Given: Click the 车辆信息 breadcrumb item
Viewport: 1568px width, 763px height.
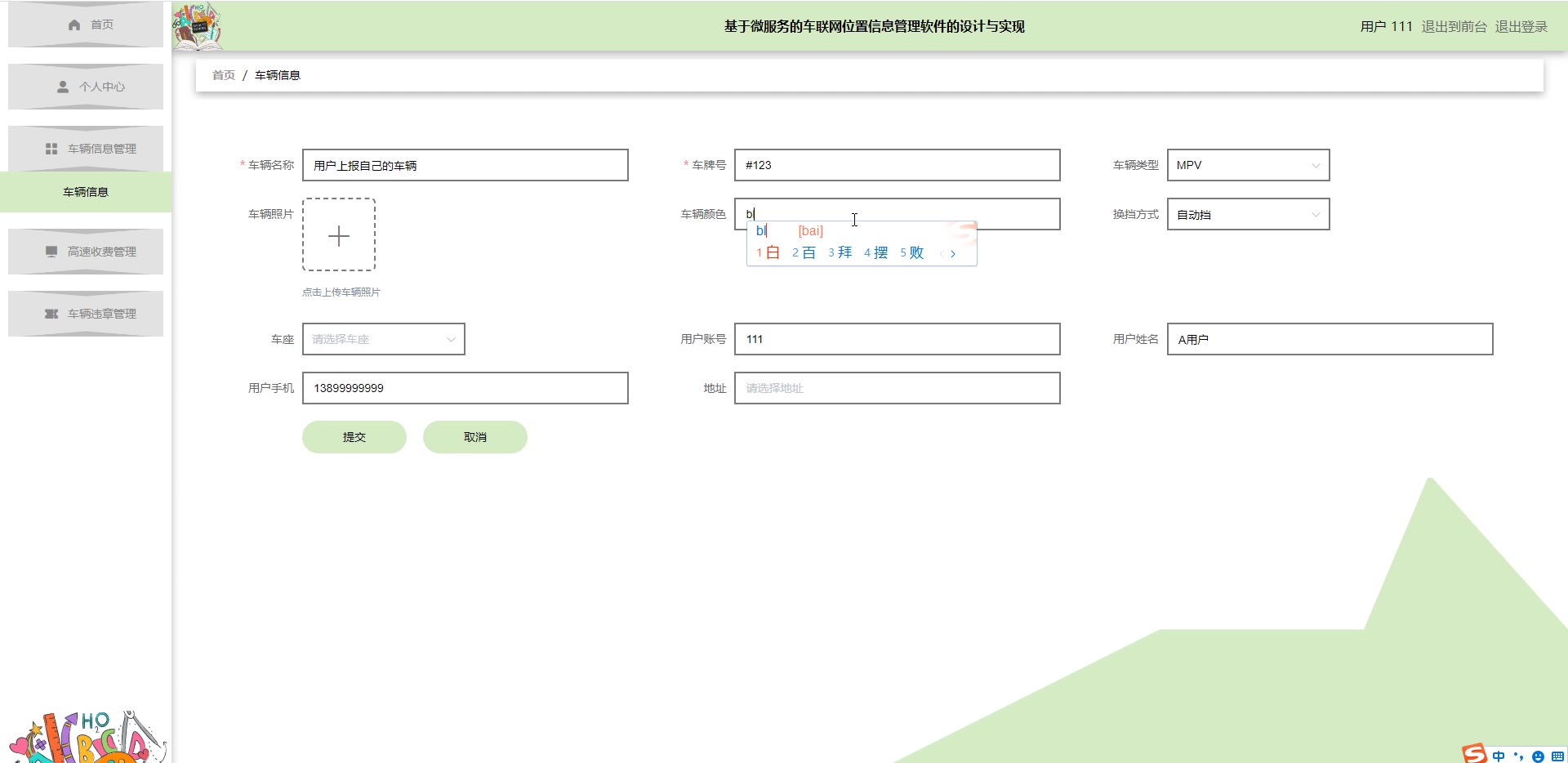Looking at the screenshot, I should pos(278,75).
